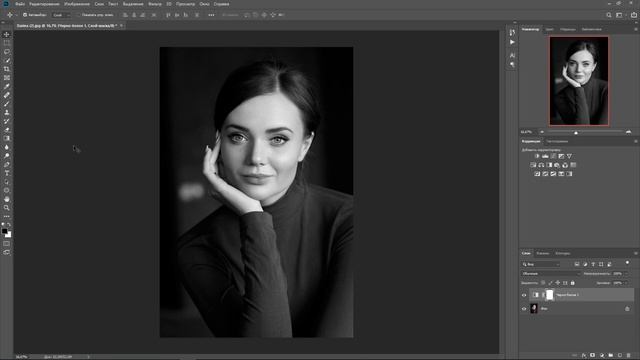Delete layer with trash icon

point(629,356)
